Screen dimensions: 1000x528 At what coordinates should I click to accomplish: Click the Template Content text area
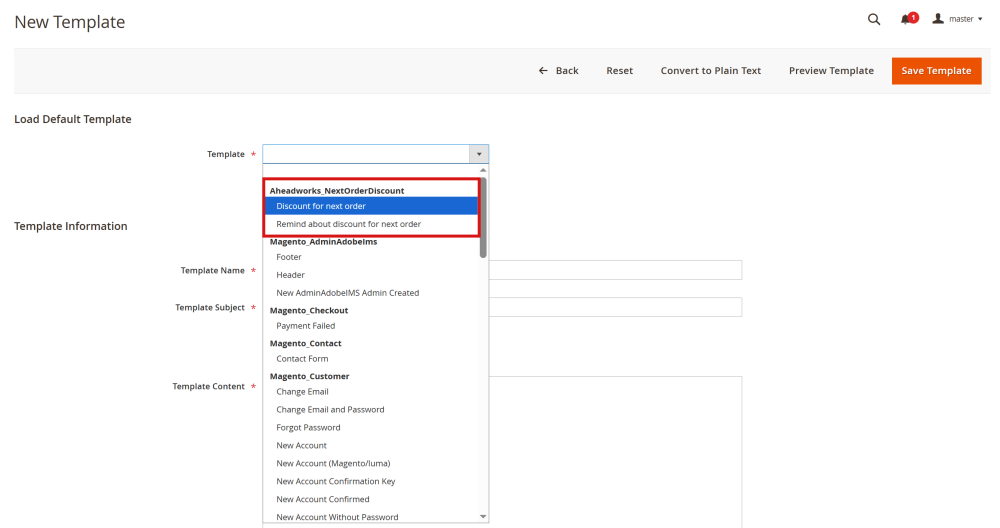click(615, 451)
